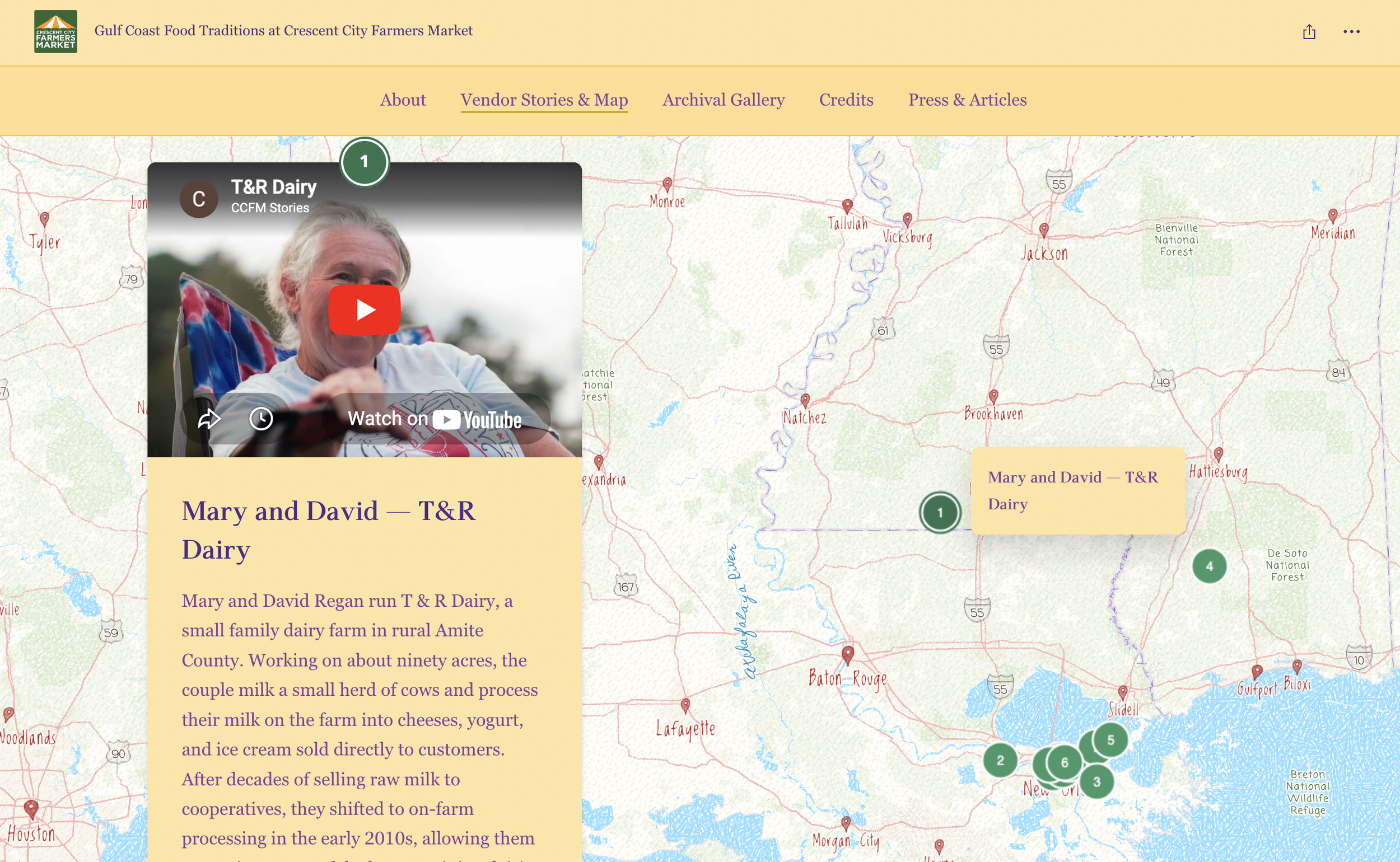The height and width of the screenshot is (862, 1400).
Task: Select Vendor Stories & Map tab
Action: pyautogui.click(x=544, y=100)
